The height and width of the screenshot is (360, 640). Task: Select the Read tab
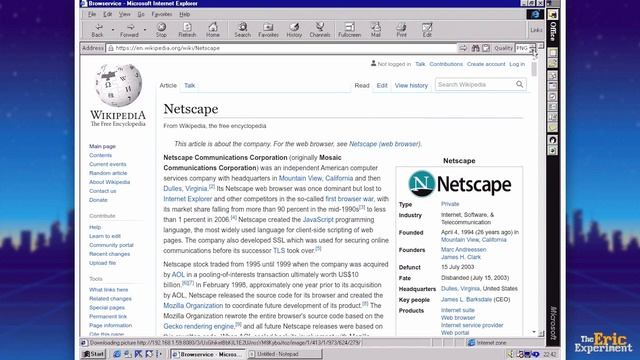pyautogui.click(x=362, y=86)
